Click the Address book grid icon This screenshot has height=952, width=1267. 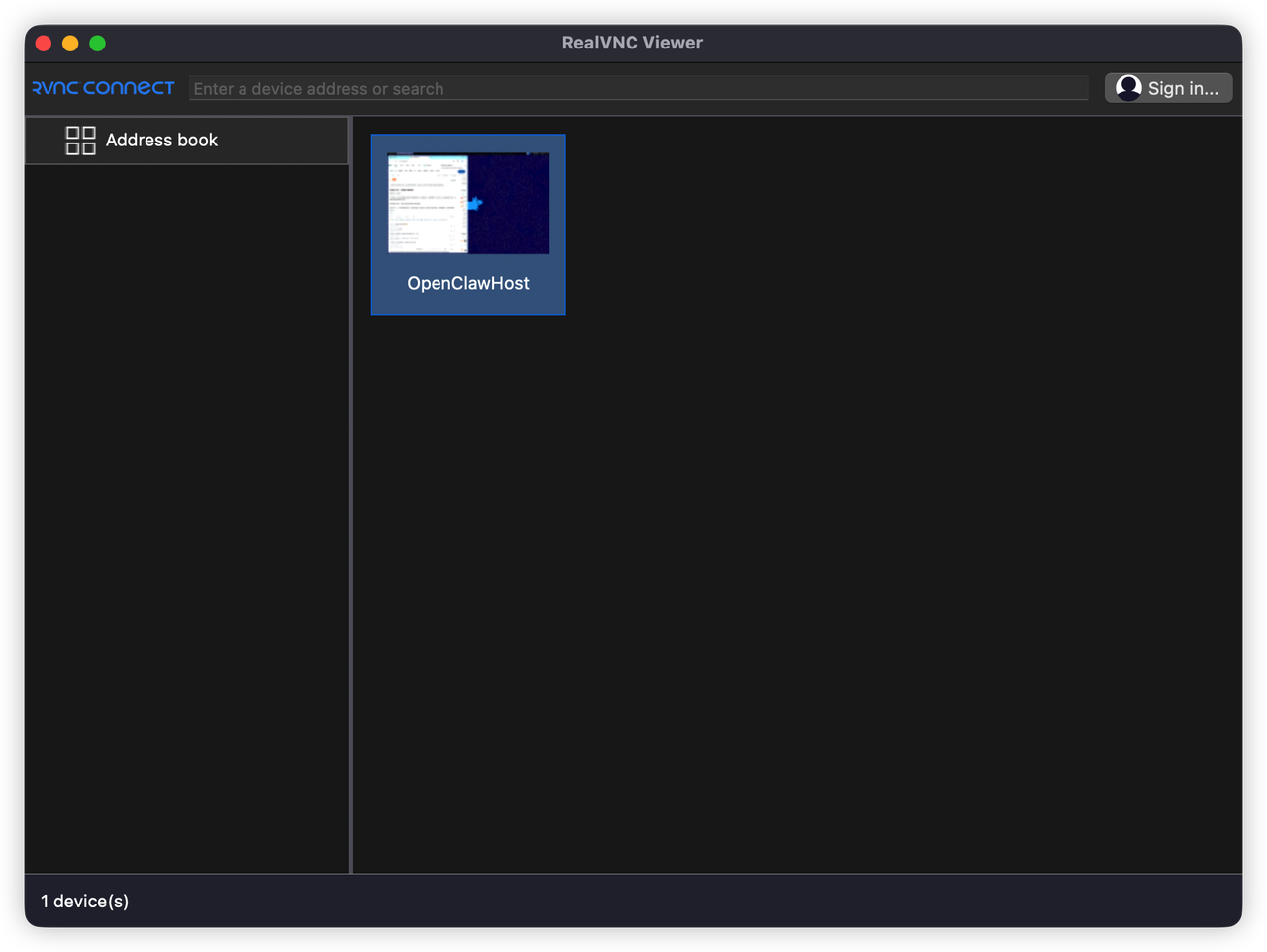(80, 141)
